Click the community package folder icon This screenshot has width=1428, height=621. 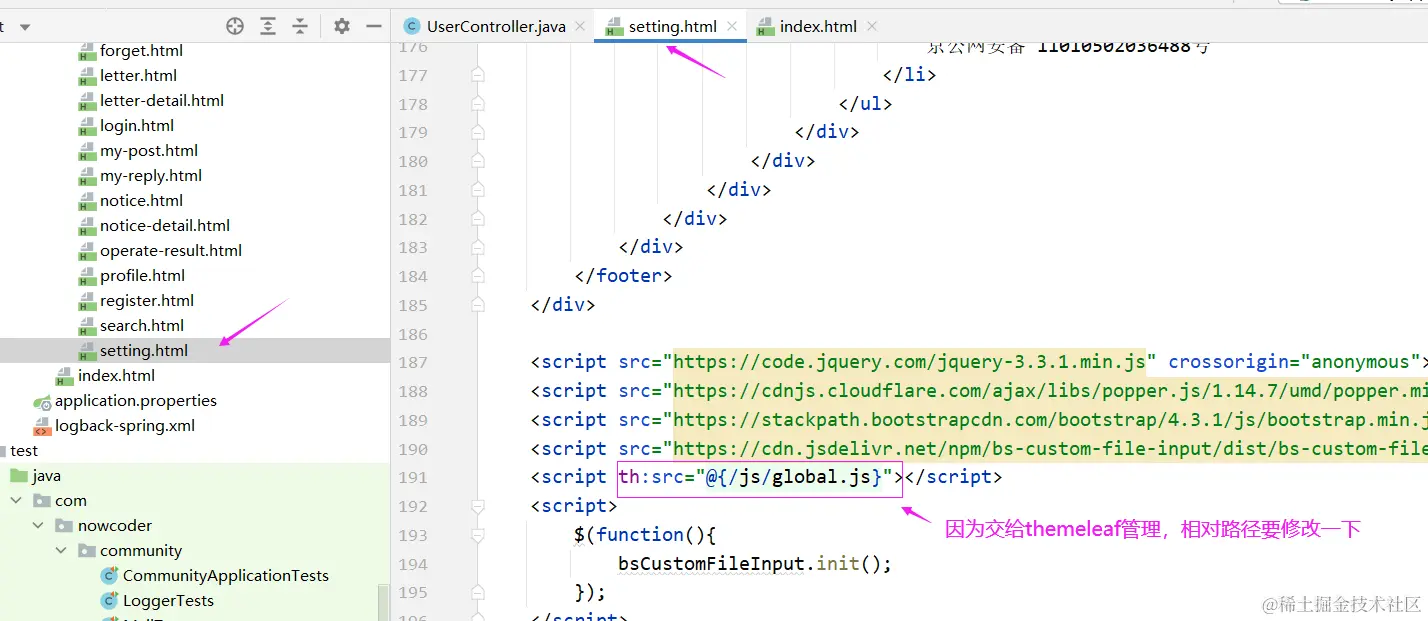coord(86,551)
